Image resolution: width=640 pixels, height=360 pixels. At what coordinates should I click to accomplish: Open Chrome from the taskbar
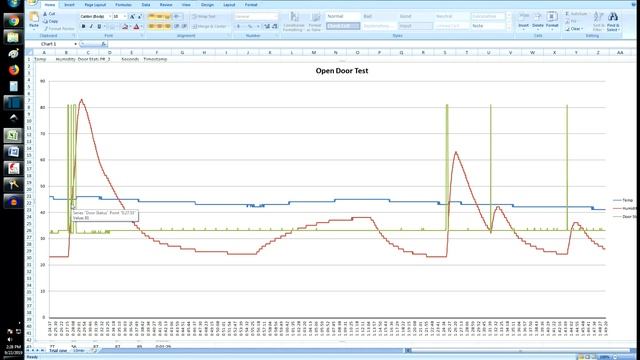[x=13, y=20]
